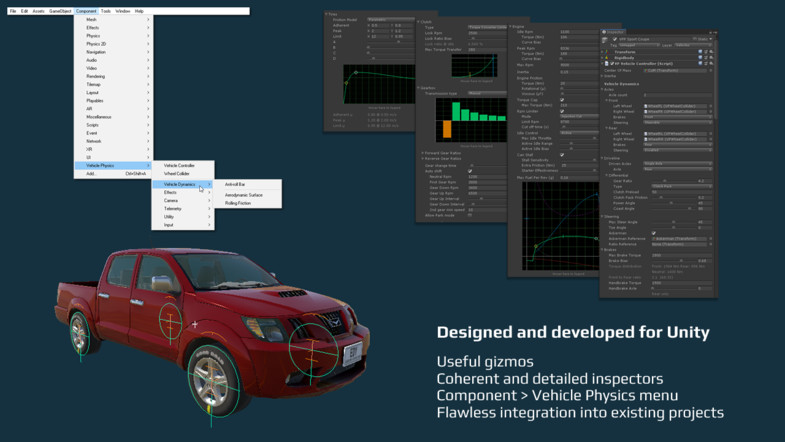Open the Rigidbody settings gear icon
This screenshot has width=785, height=442.
point(711,58)
